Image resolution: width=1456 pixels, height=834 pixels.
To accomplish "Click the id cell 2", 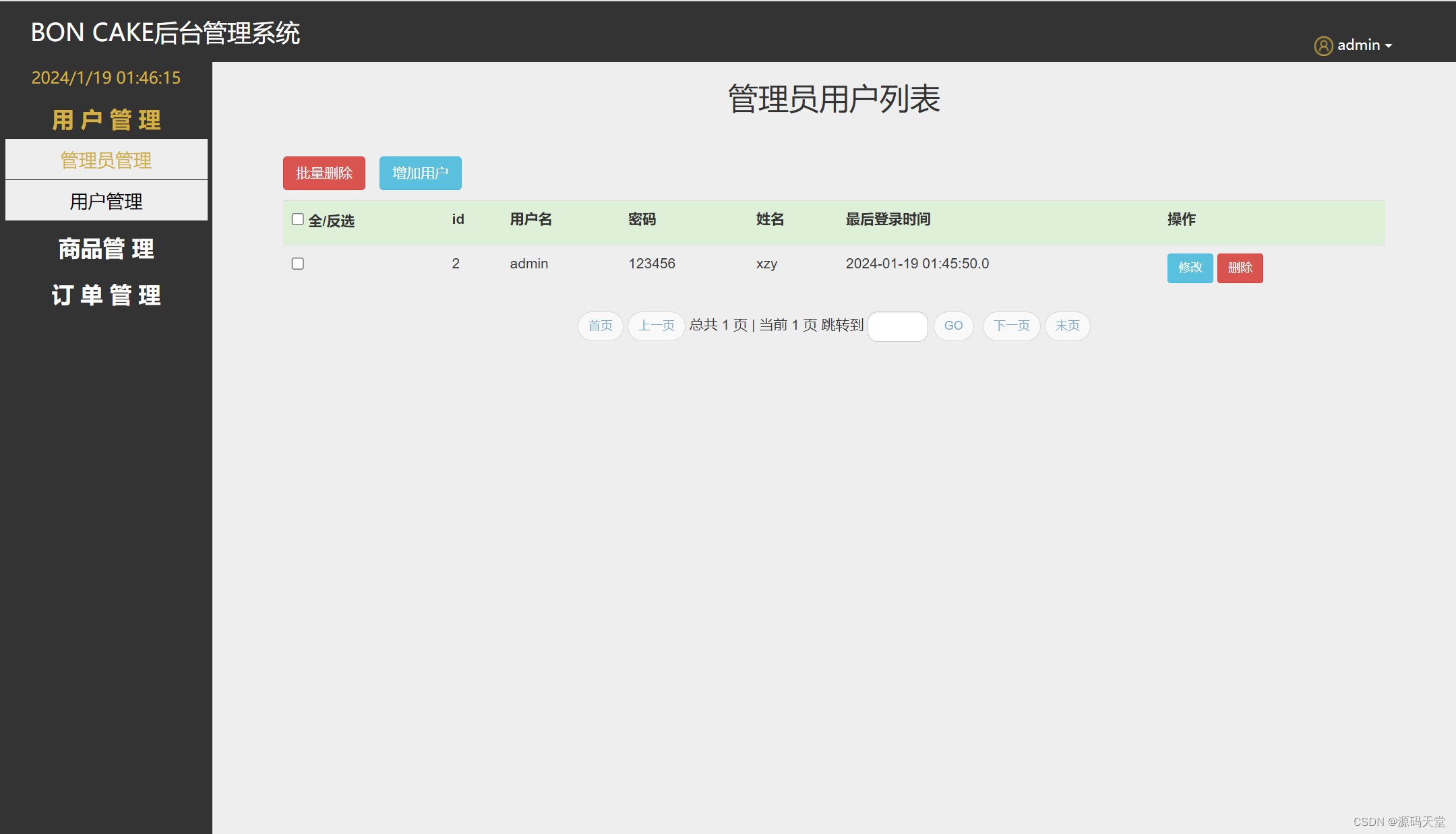I will pyautogui.click(x=456, y=264).
